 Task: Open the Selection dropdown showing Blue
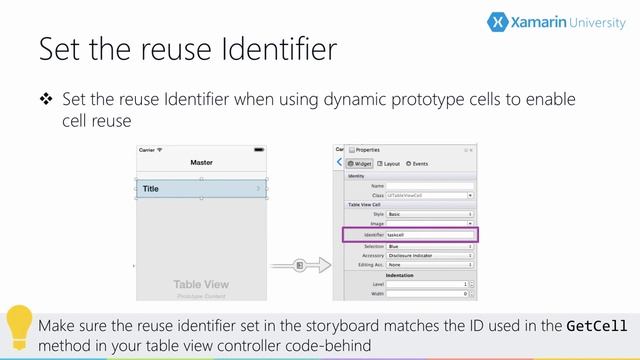pyautogui.click(x=430, y=247)
